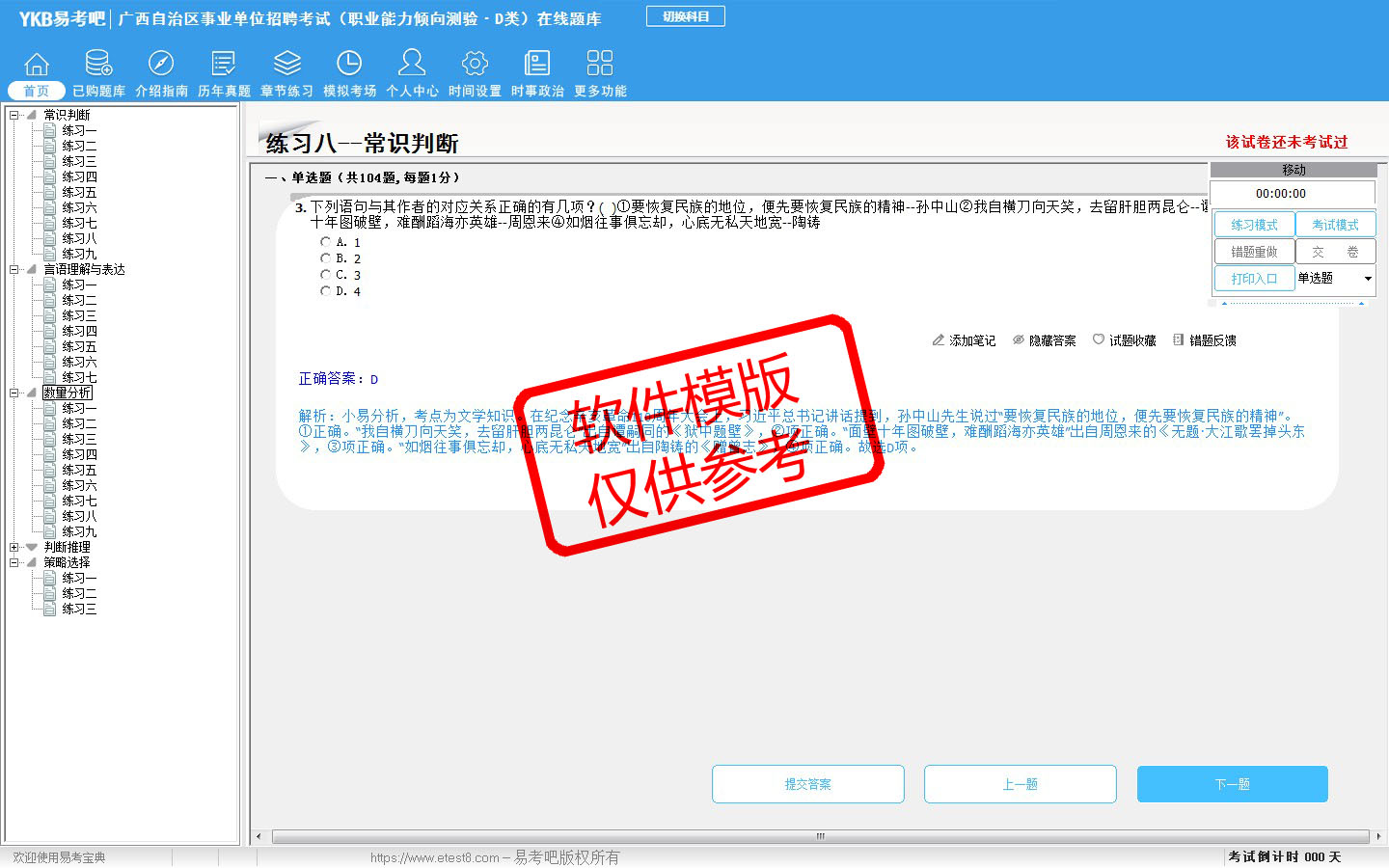
Task: Click document icon of 言语理解与表达 练习三
Action: (x=50, y=315)
